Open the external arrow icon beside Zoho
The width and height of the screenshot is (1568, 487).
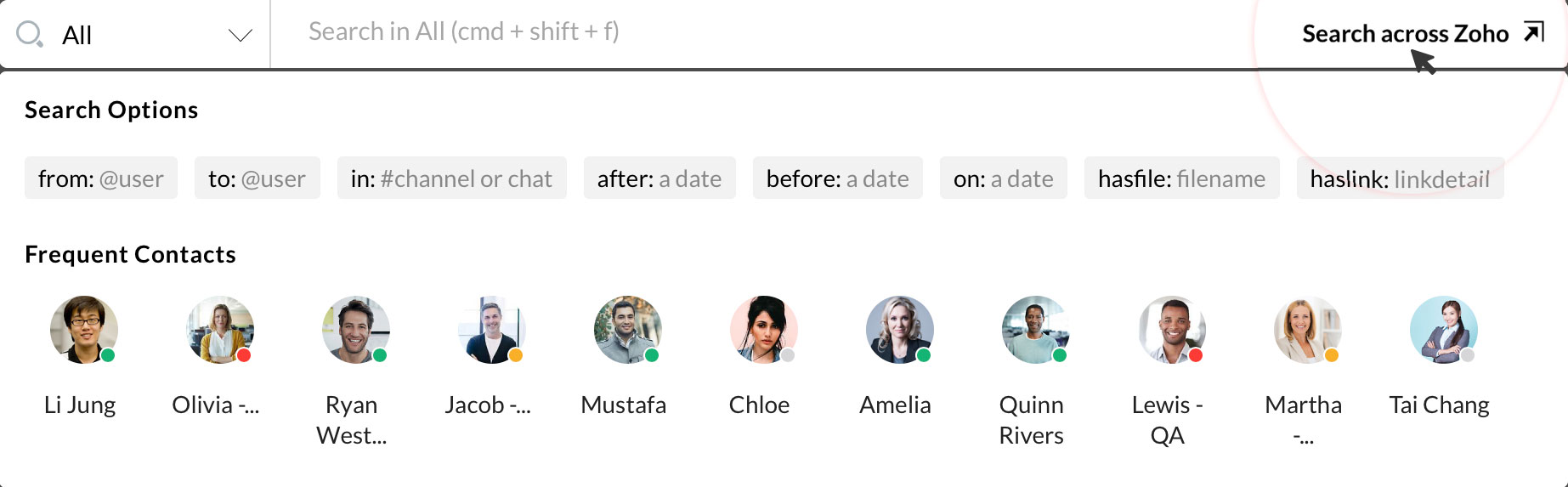1534,32
